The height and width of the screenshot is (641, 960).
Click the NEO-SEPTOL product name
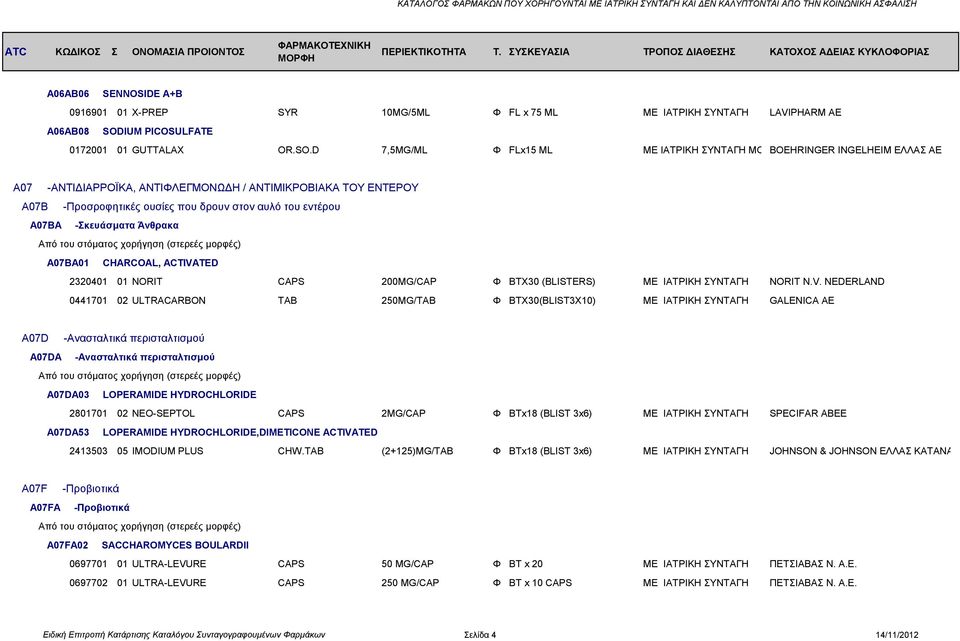tap(163, 414)
